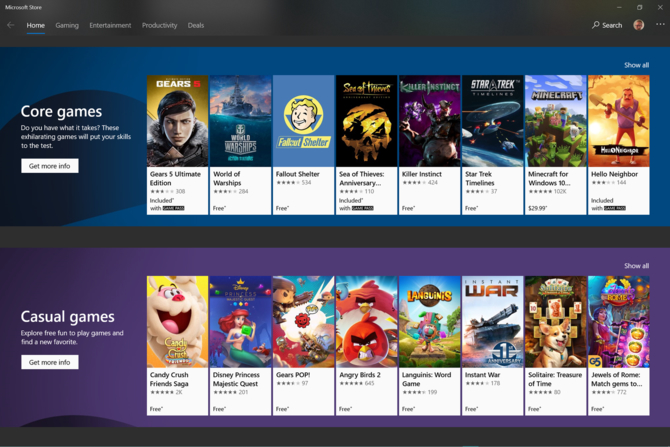Screen dimensions: 670x447
Task: Select the Fallout Shelter Vault Boy artwork
Action: click(303, 121)
